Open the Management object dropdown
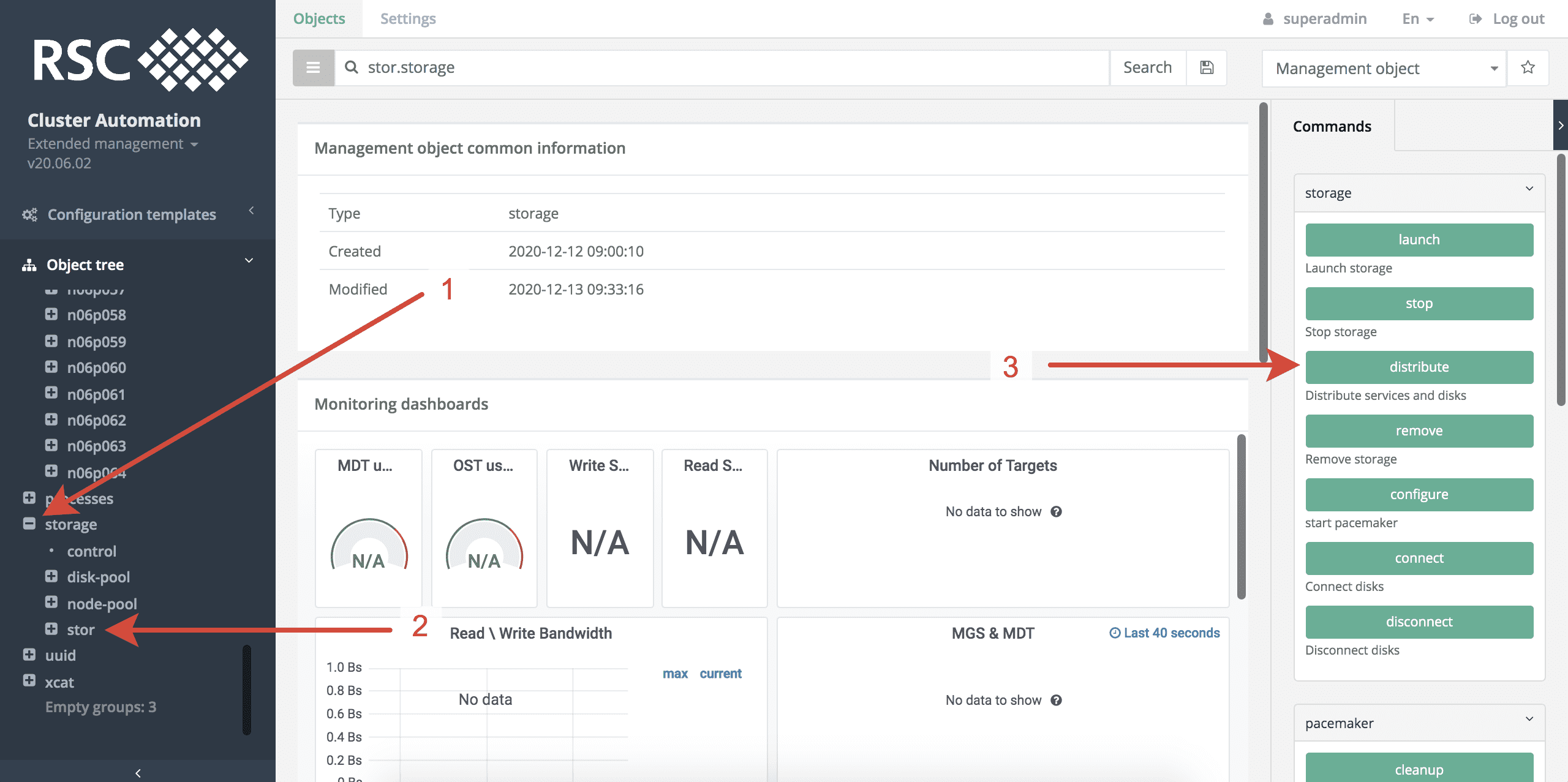Viewport: 1568px width, 782px height. click(x=1383, y=68)
